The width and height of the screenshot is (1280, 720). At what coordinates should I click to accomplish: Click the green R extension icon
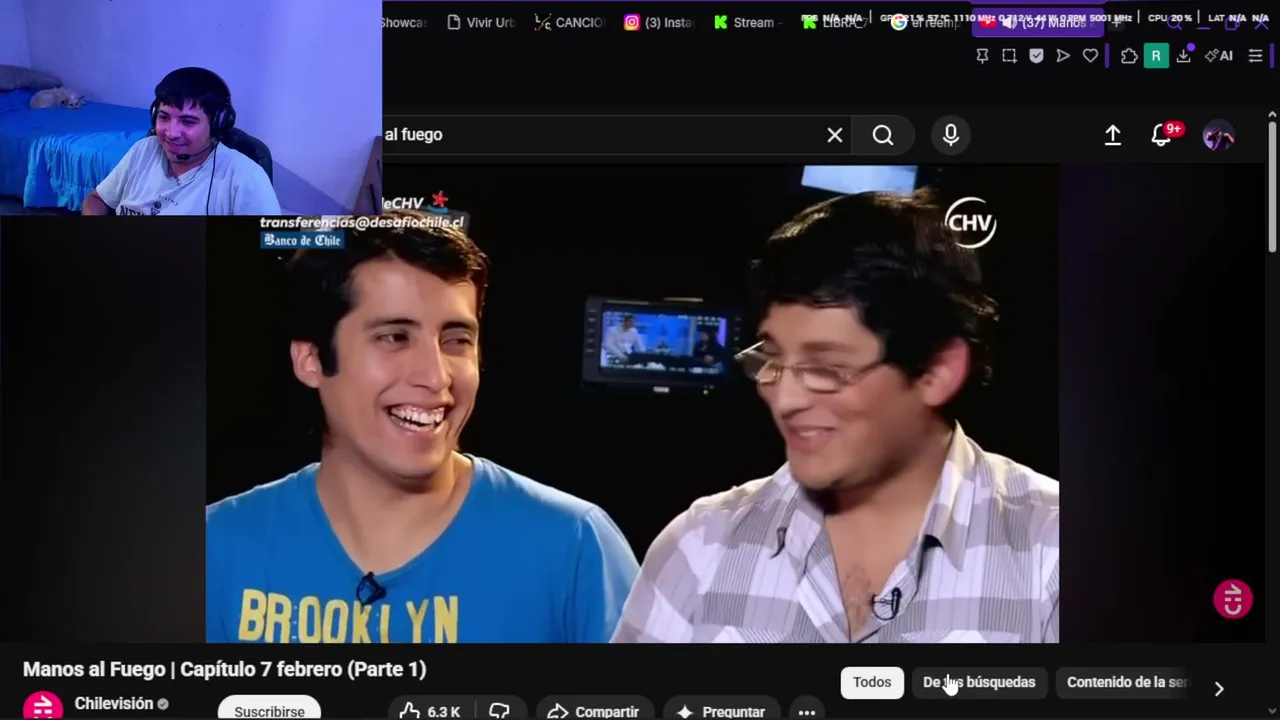pyautogui.click(x=1156, y=56)
